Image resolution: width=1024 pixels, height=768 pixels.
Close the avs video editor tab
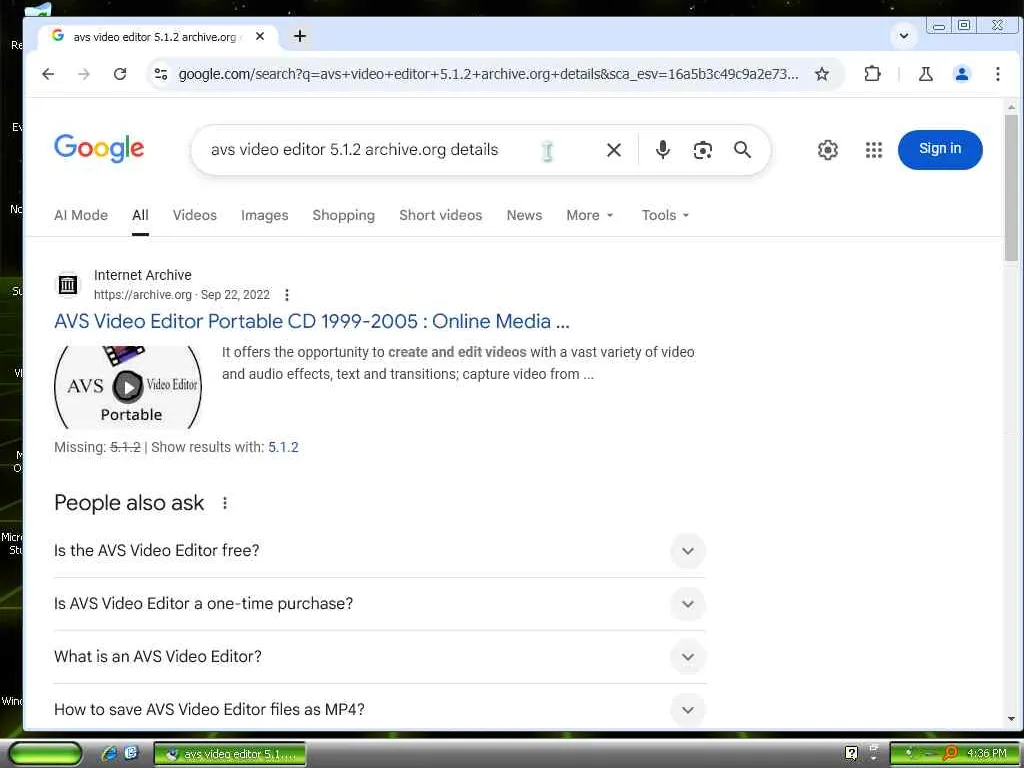click(x=260, y=37)
